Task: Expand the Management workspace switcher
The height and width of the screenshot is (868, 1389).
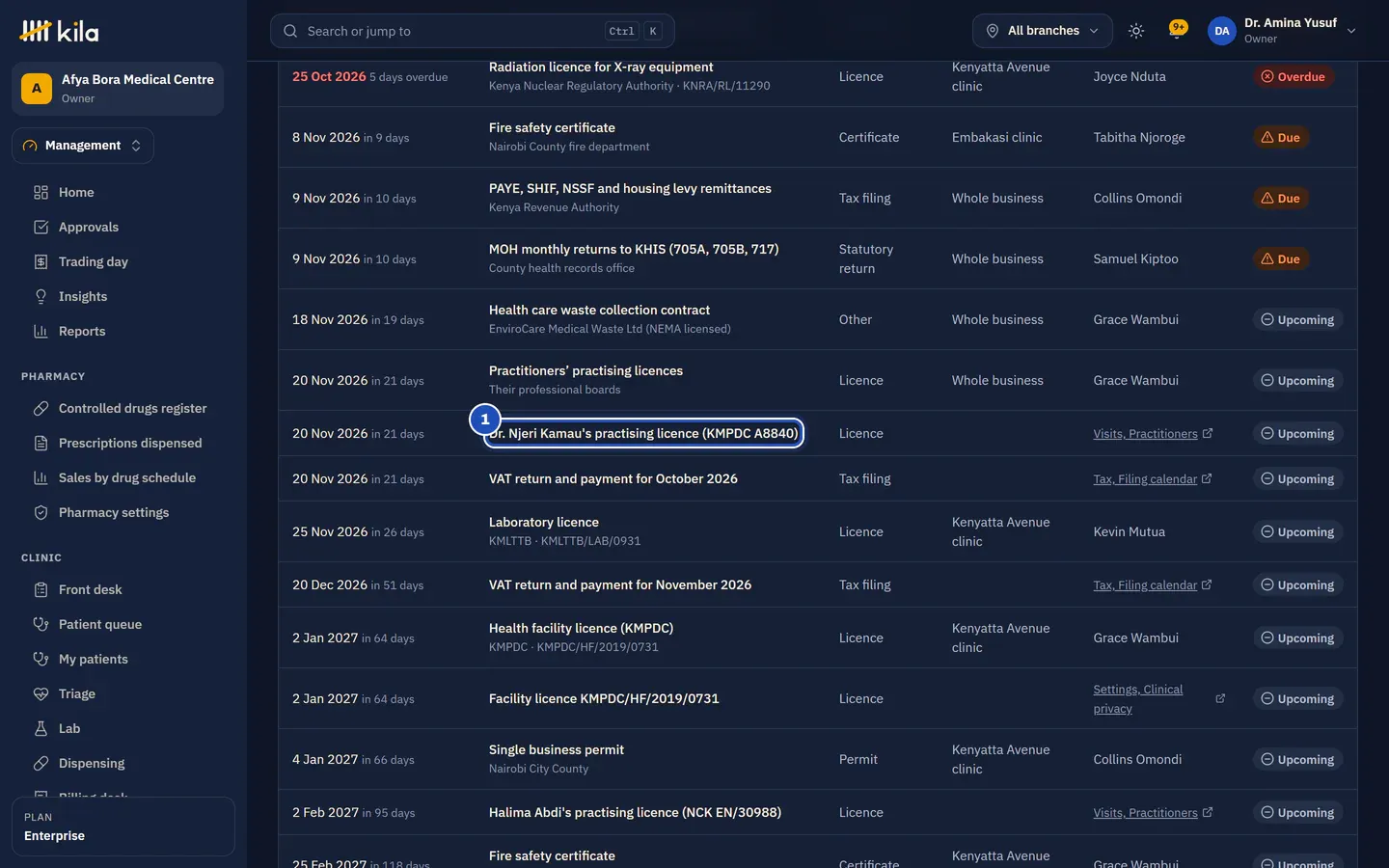Action: 83,146
